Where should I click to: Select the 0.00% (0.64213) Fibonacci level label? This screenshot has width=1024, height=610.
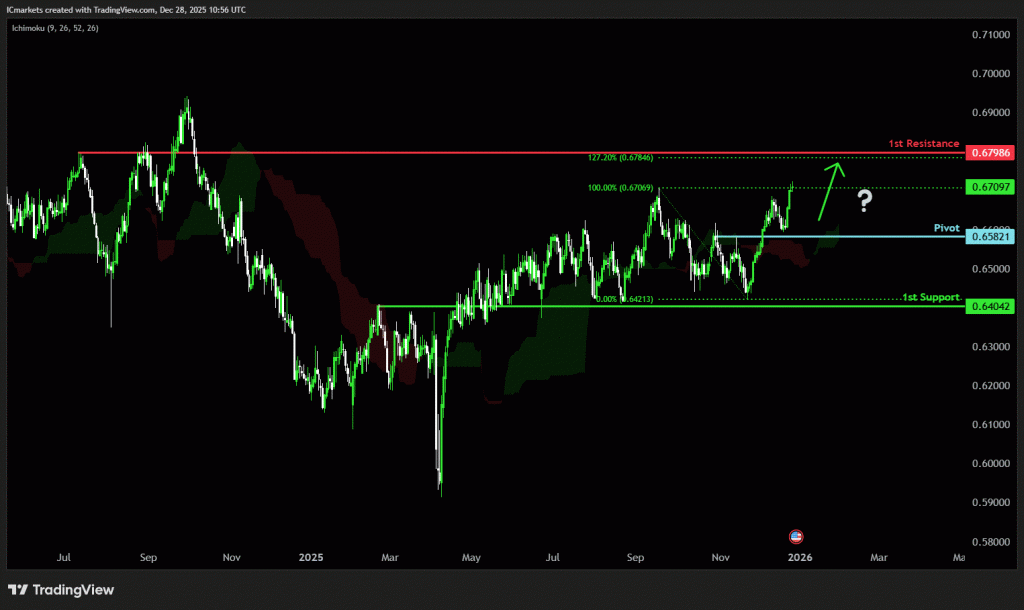click(624, 298)
